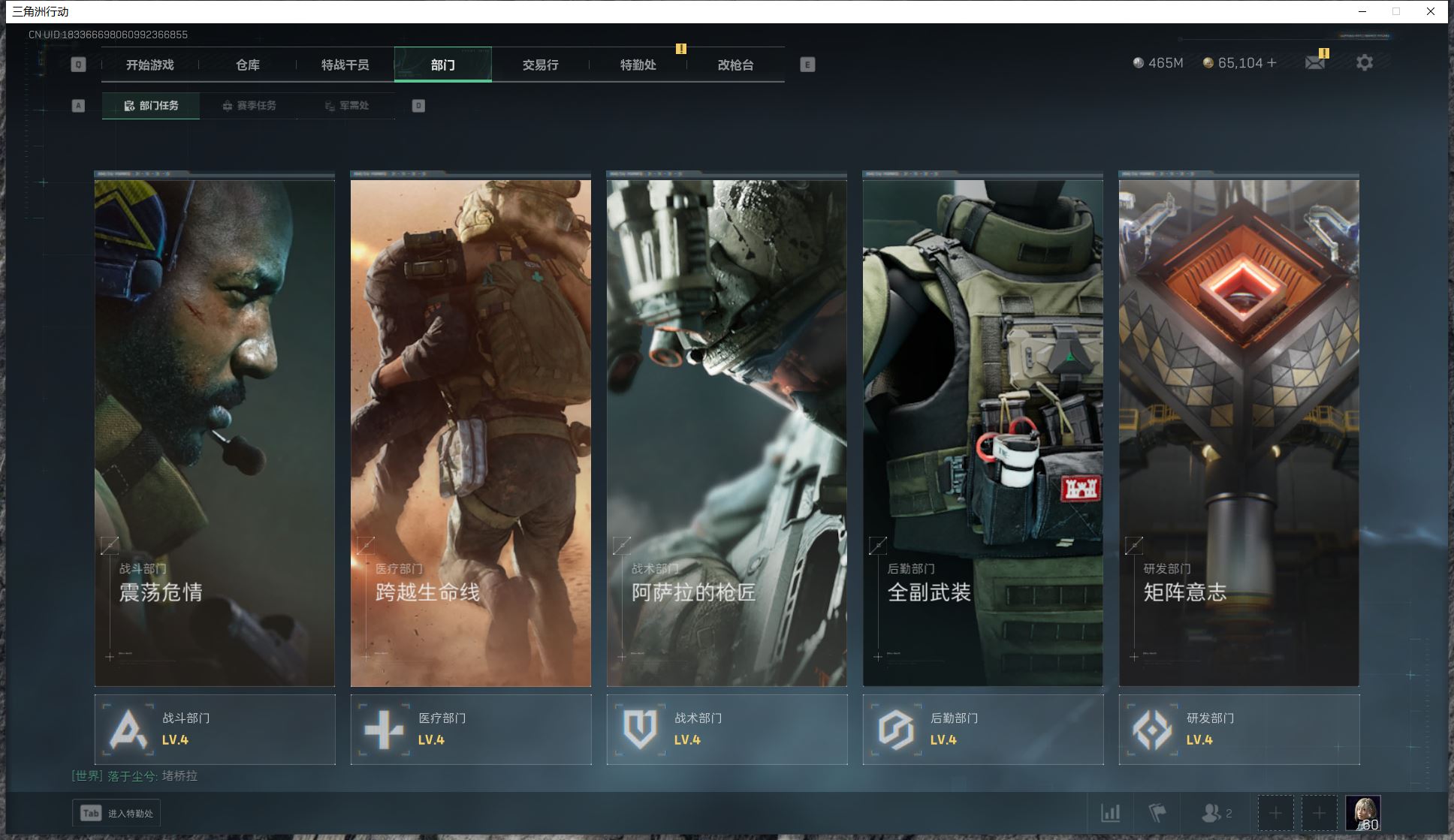The image size is (1454, 840).
Task: Open the settings gear icon
Action: point(1364,63)
